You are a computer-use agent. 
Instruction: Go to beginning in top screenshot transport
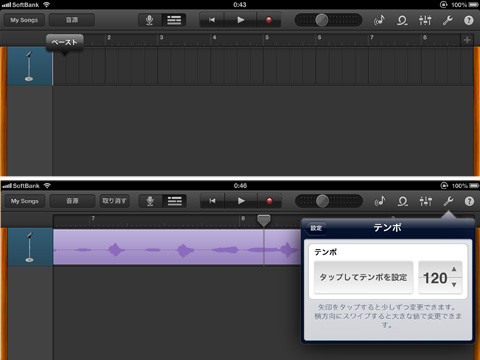tap(212, 20)
